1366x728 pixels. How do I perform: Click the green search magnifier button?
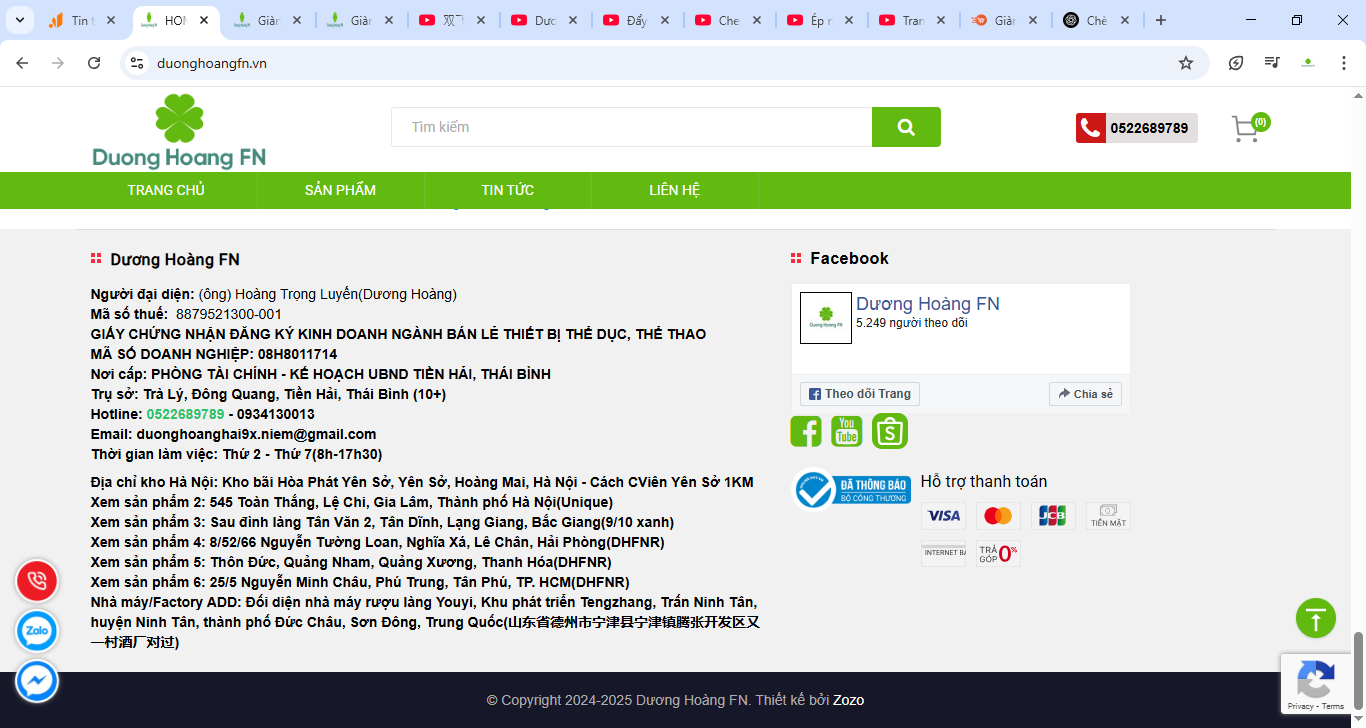point(906,127)
